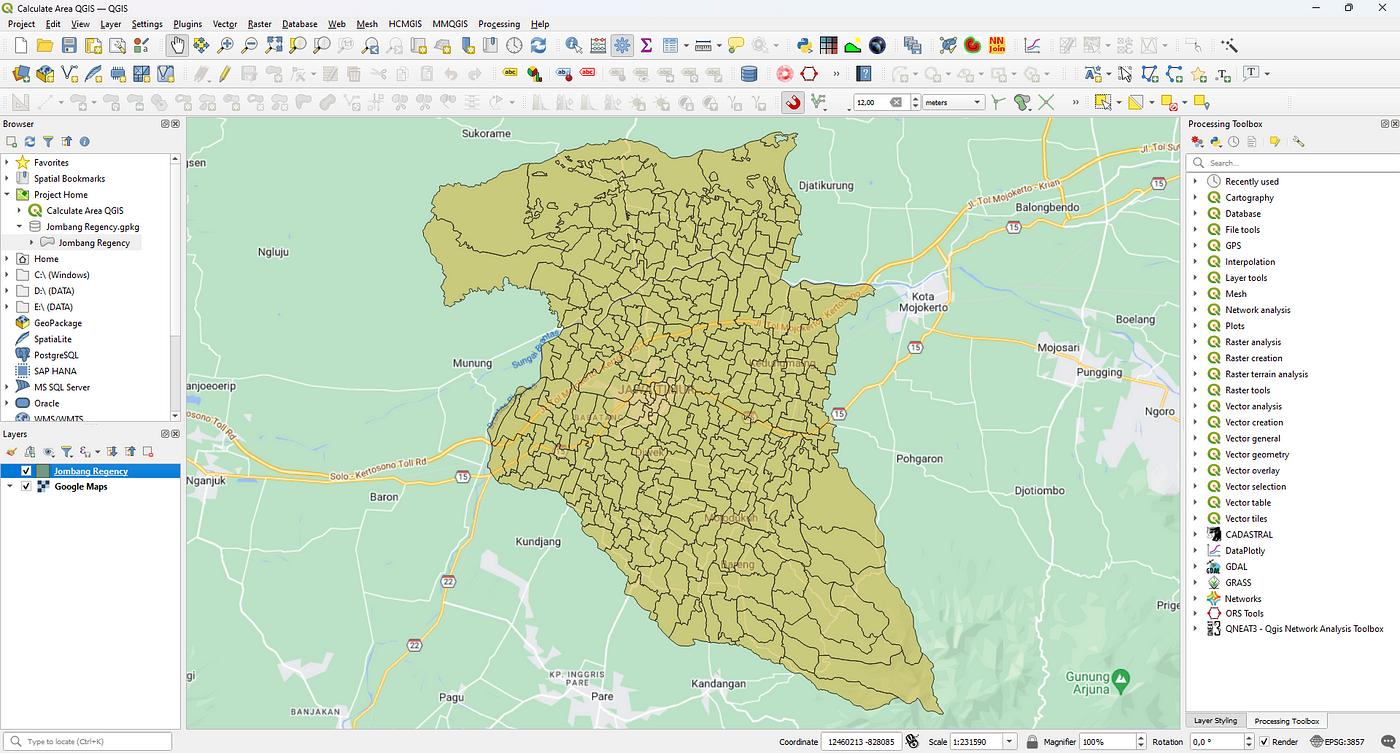Click the map Refresh icon
1400x753 pixels.
click(x=538, y=45)
